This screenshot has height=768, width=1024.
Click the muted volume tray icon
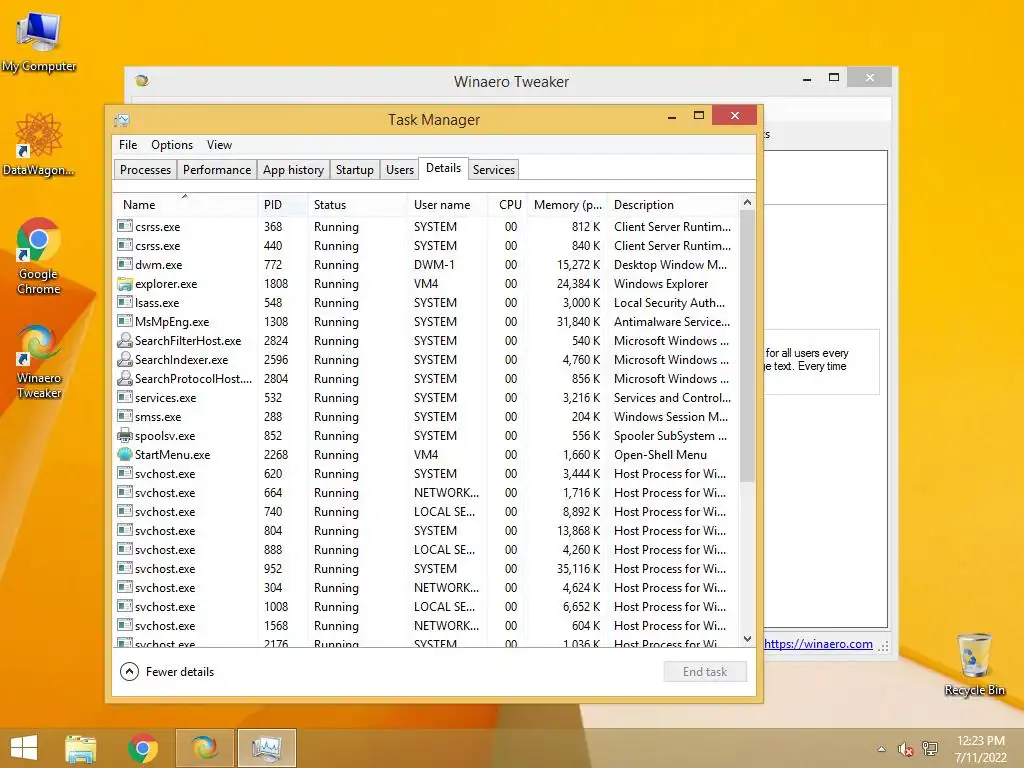pos(905,749)
